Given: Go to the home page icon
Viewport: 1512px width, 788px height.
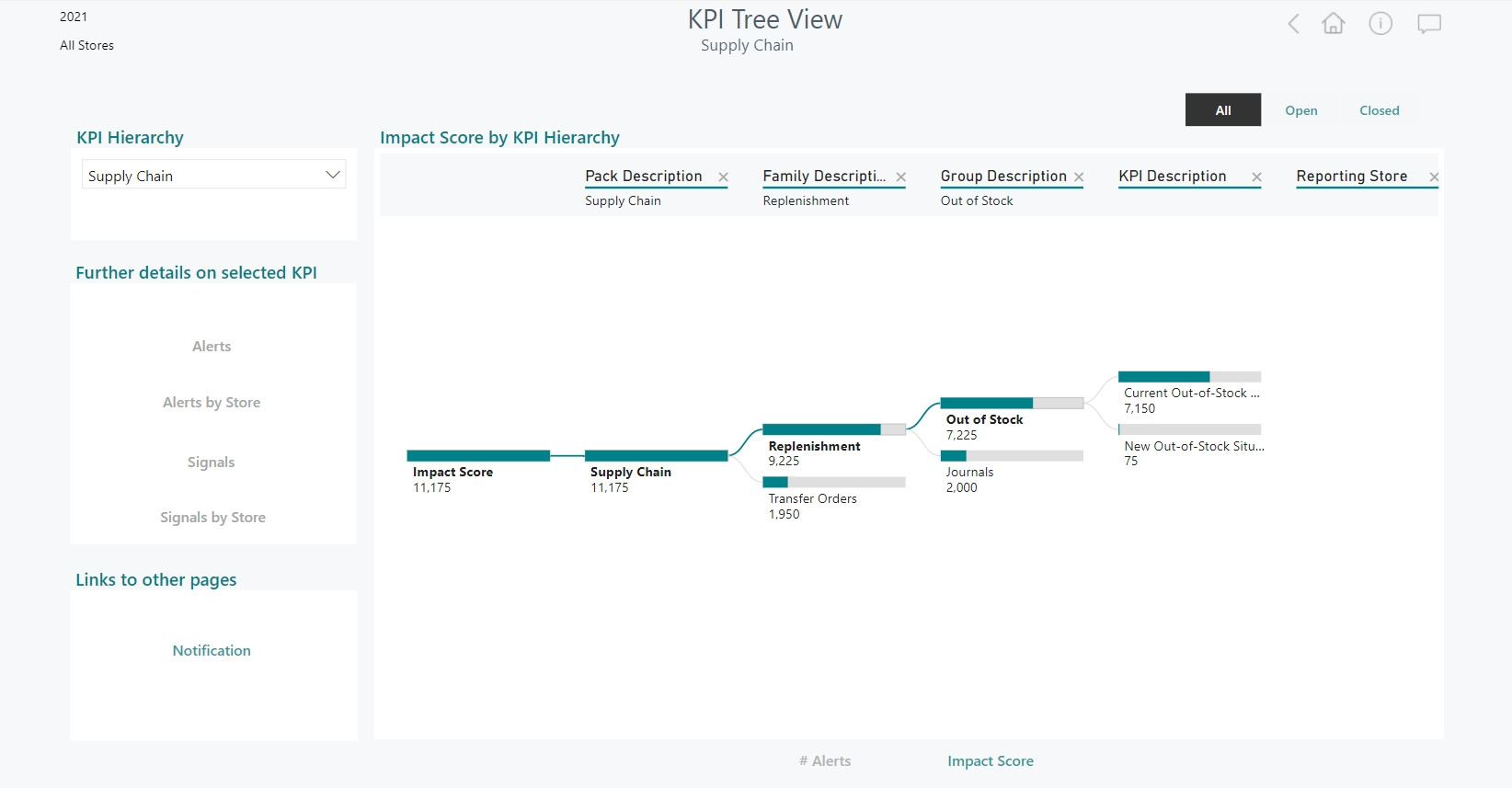Looking at the screenshot, I should pyautogui.click(x=1333, y=24).
